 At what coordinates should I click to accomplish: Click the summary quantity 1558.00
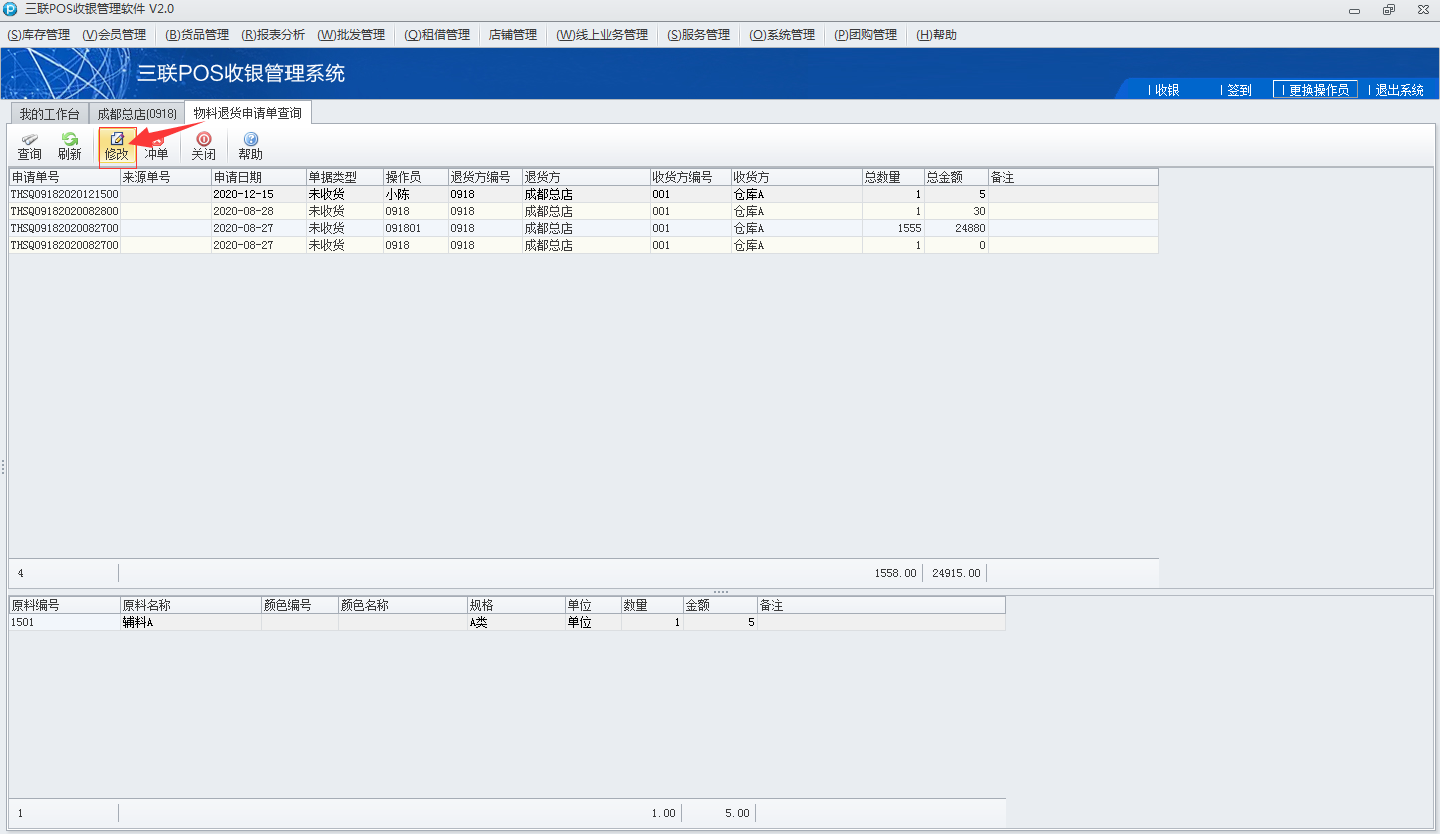coord(895,573)
